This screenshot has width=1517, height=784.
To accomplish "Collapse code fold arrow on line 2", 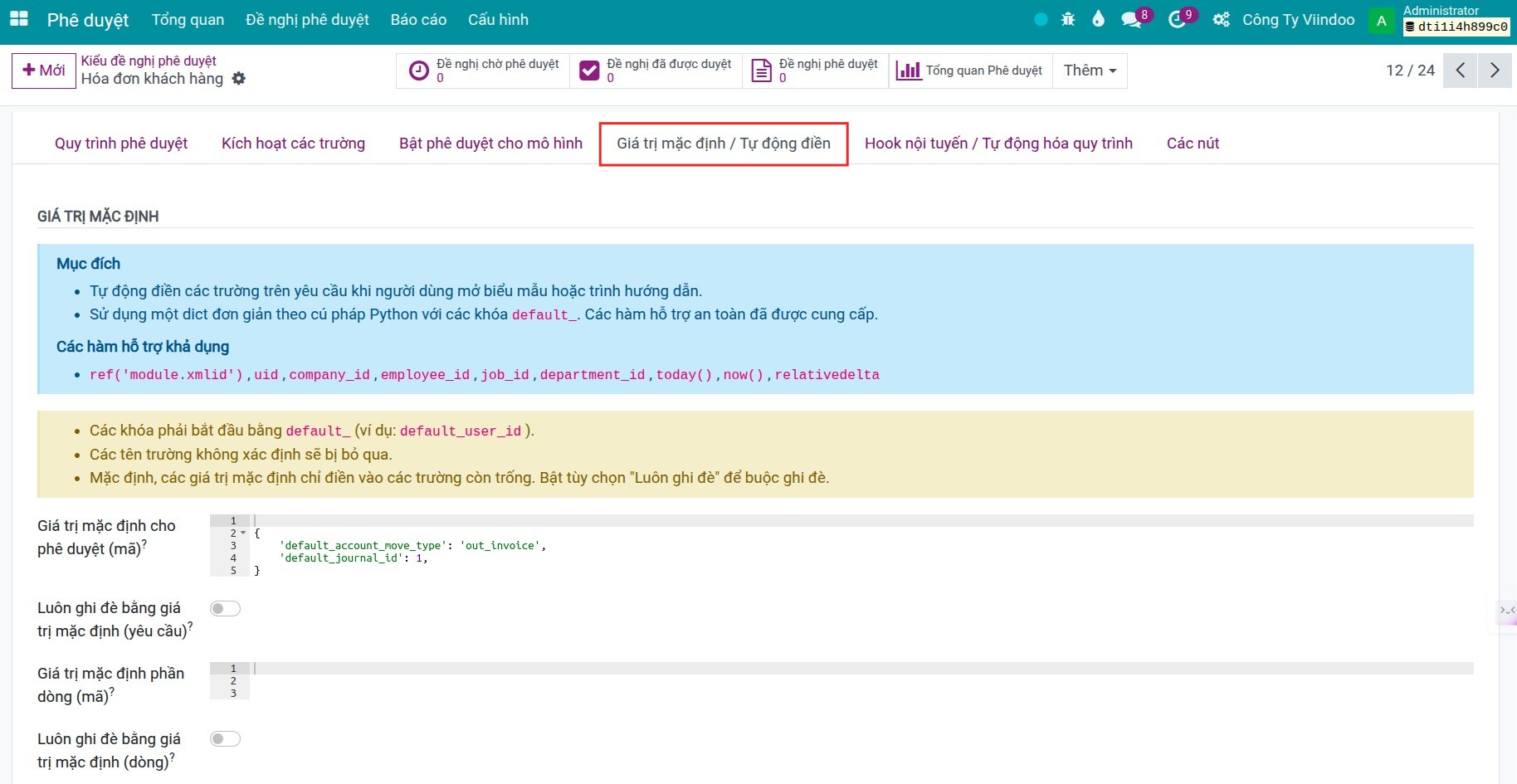I will click(243, 533).
